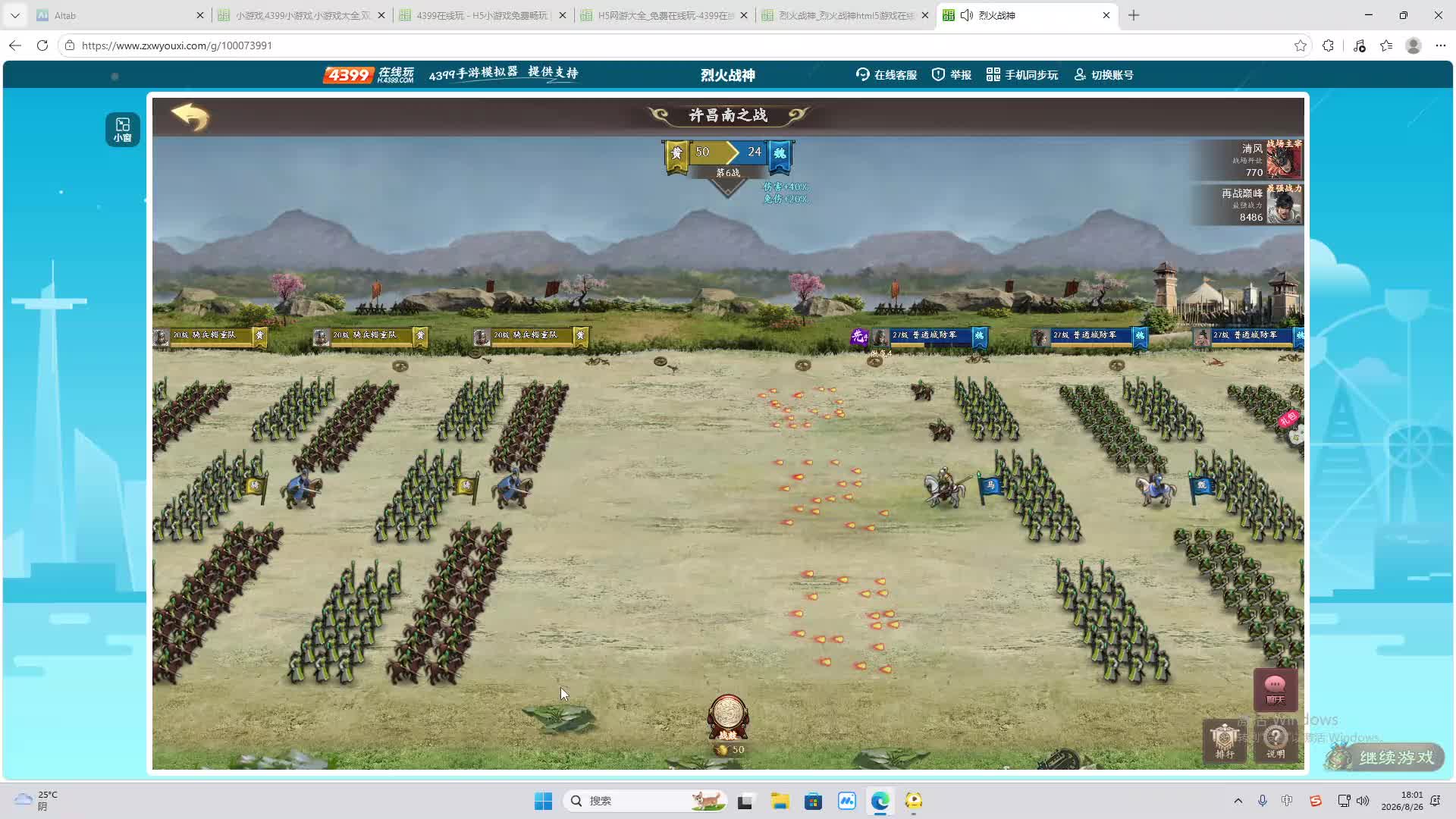Image resolution: width=1456 pixels, height=819 pixels.
Task: Open File Explorer from the taskbar
Action: (x=780, y=801)
